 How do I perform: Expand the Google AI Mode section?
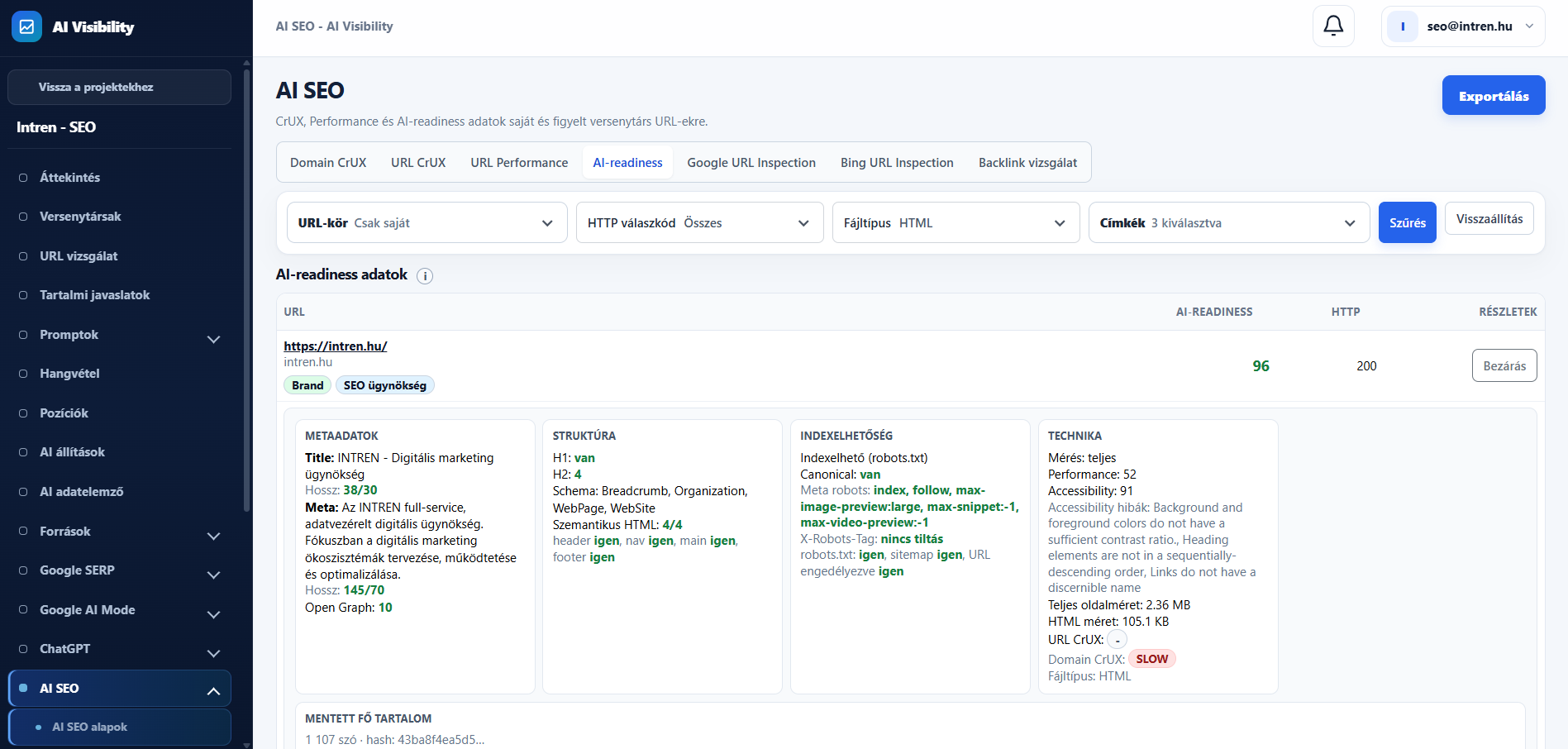(x=213, y=614)
